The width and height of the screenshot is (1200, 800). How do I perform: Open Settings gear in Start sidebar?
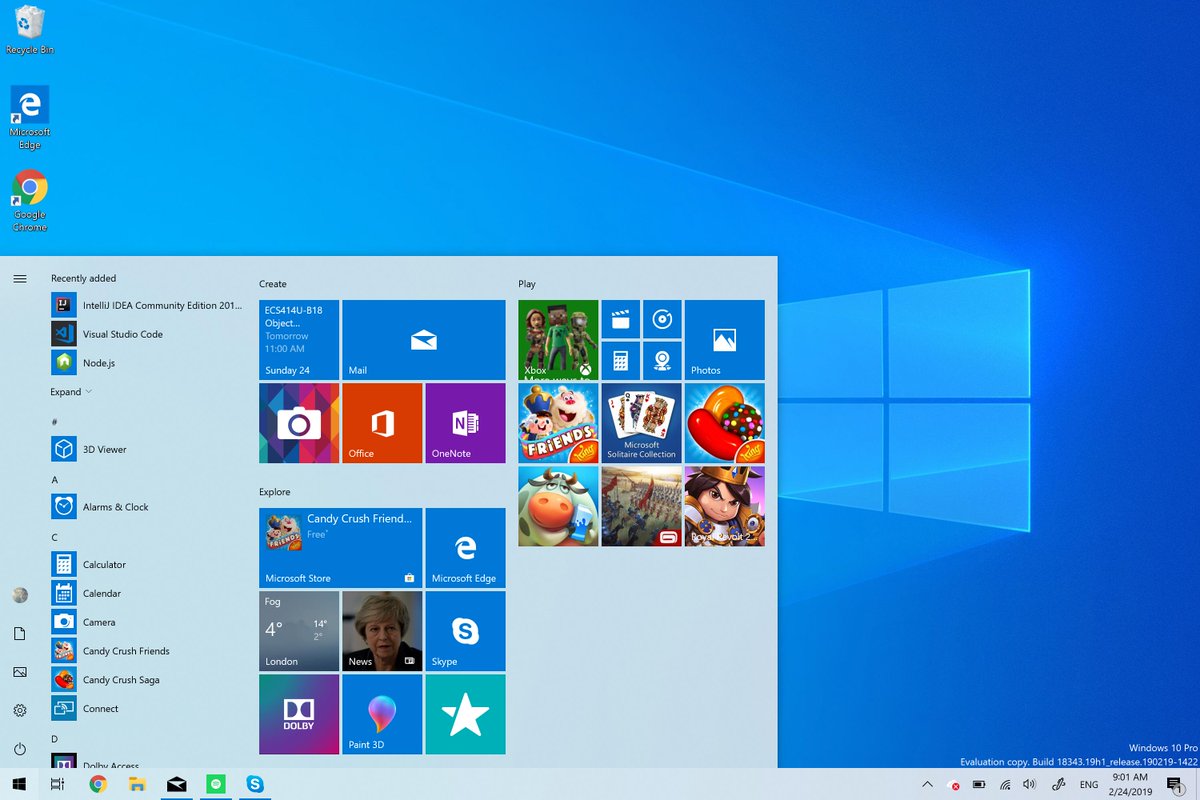20,710
